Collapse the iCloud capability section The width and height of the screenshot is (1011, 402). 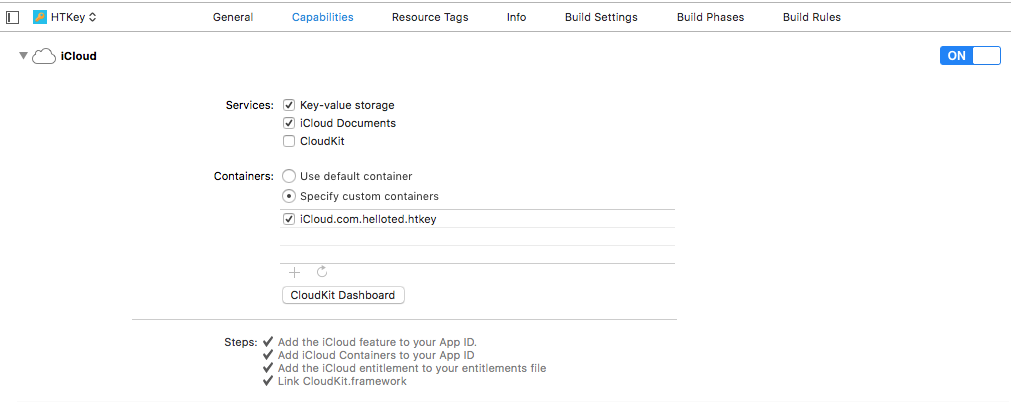pyautogui.click(x=23, y=56)
